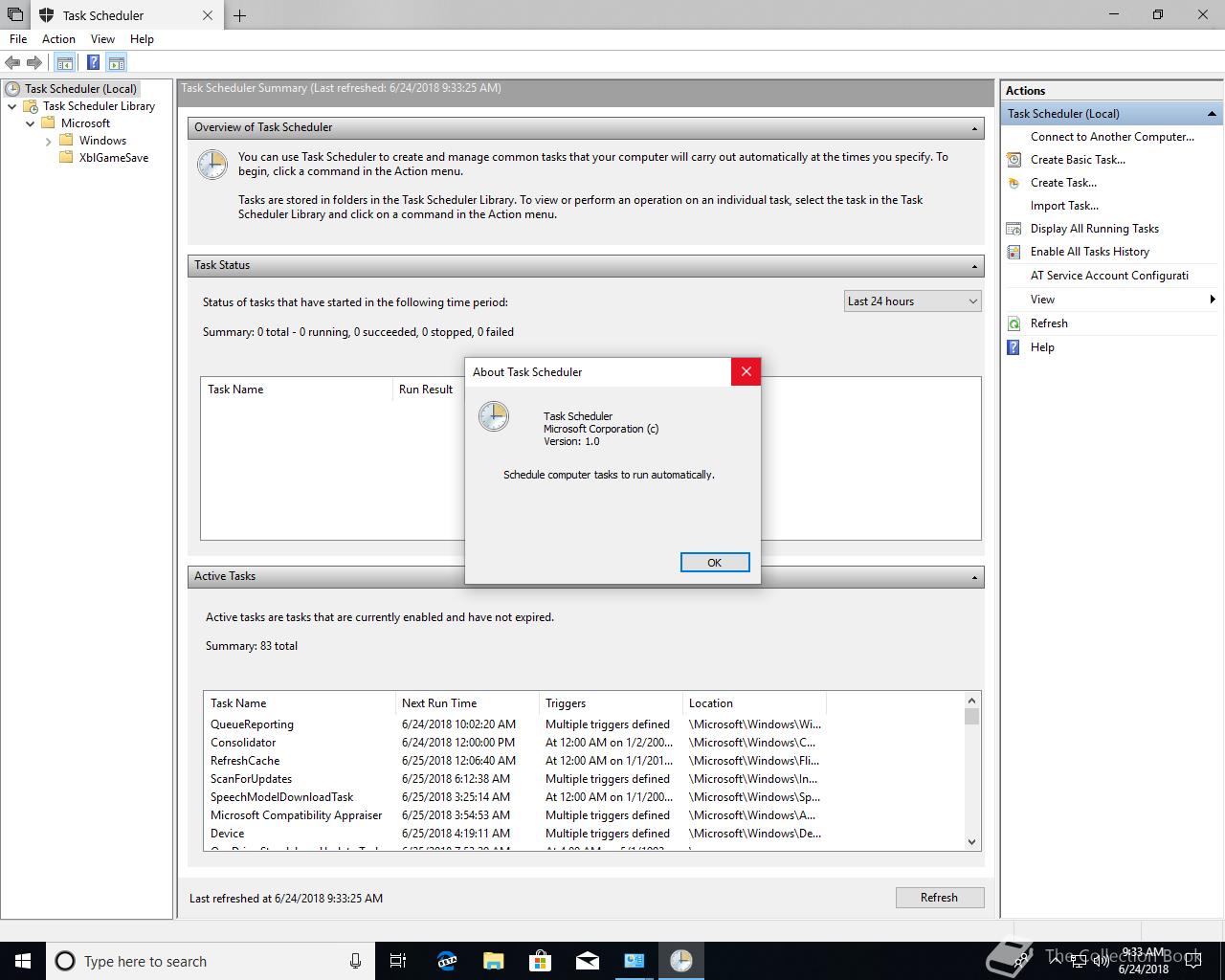
Task: Collapse the Task Scheduler (Local) actions group
Action: click(1212, 114)
